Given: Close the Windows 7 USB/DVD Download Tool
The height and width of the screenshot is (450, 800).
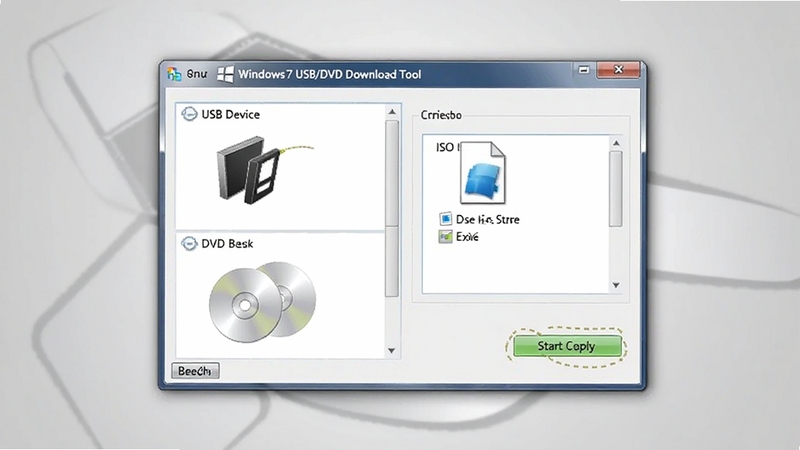Looking at the screenshot, I should tap(618, 70).
